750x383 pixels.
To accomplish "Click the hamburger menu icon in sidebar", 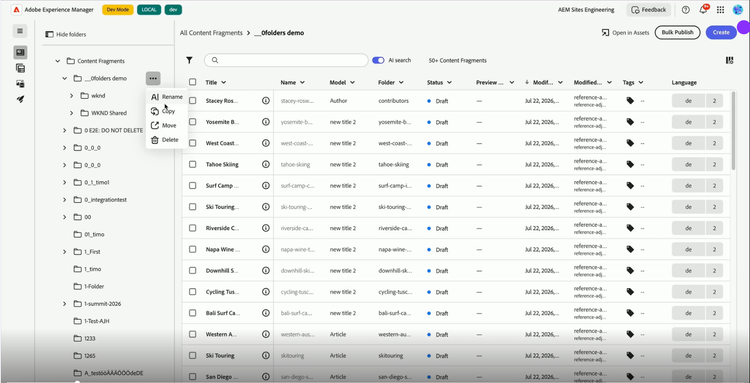I will tap(20, 31).
